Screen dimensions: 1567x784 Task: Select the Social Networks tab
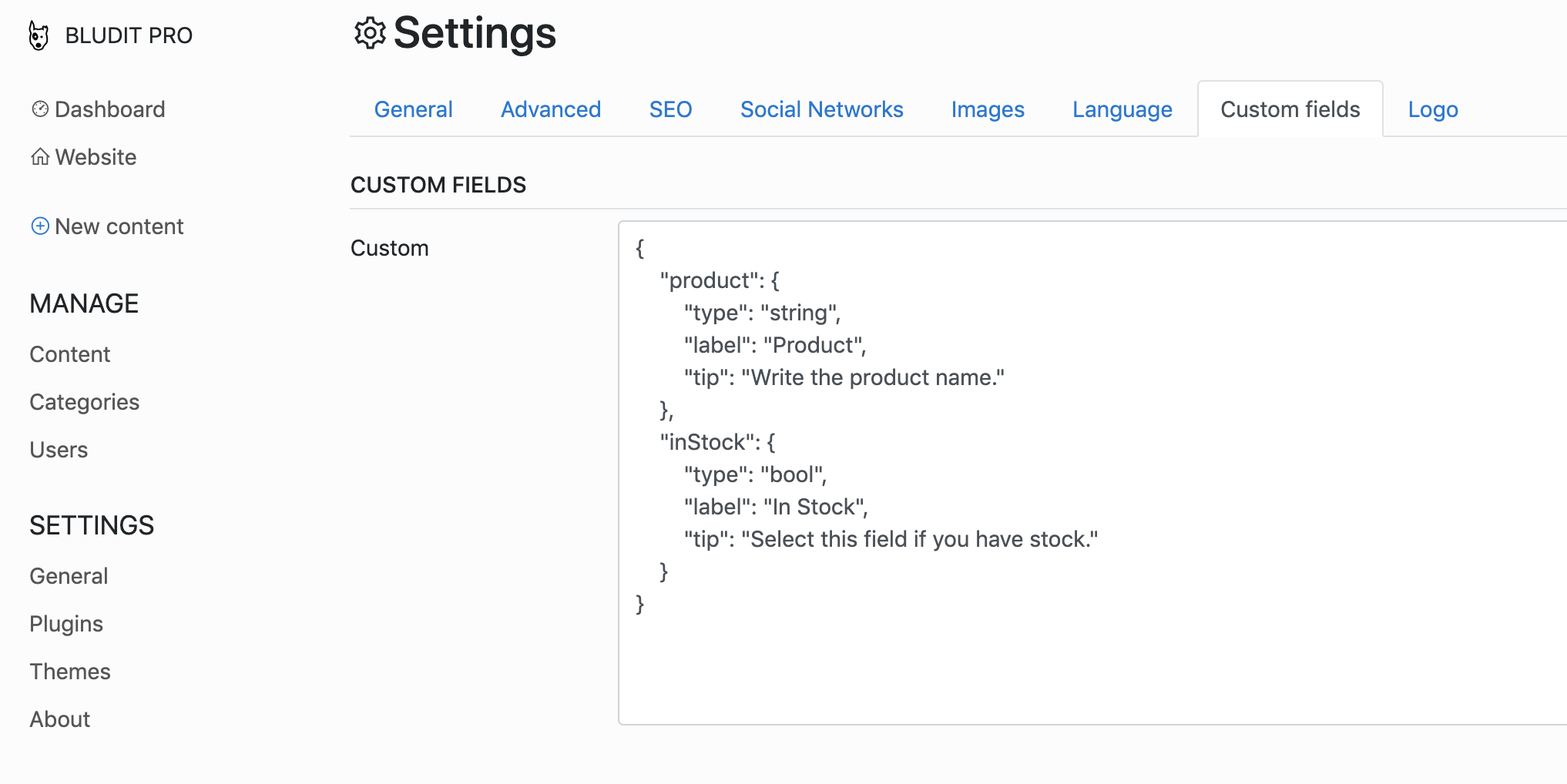click(821, 109)
